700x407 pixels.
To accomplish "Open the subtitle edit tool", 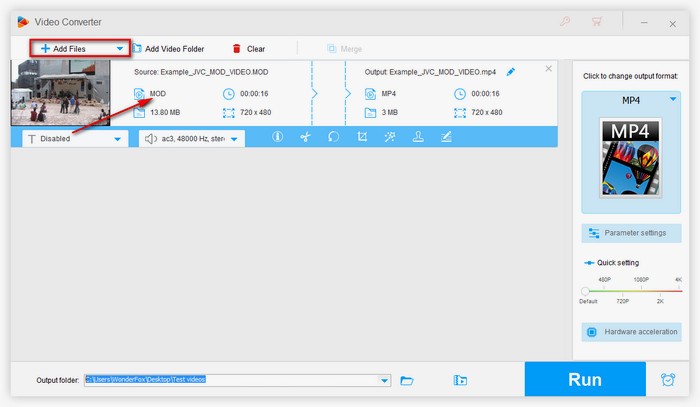I will tap(446, 137).
